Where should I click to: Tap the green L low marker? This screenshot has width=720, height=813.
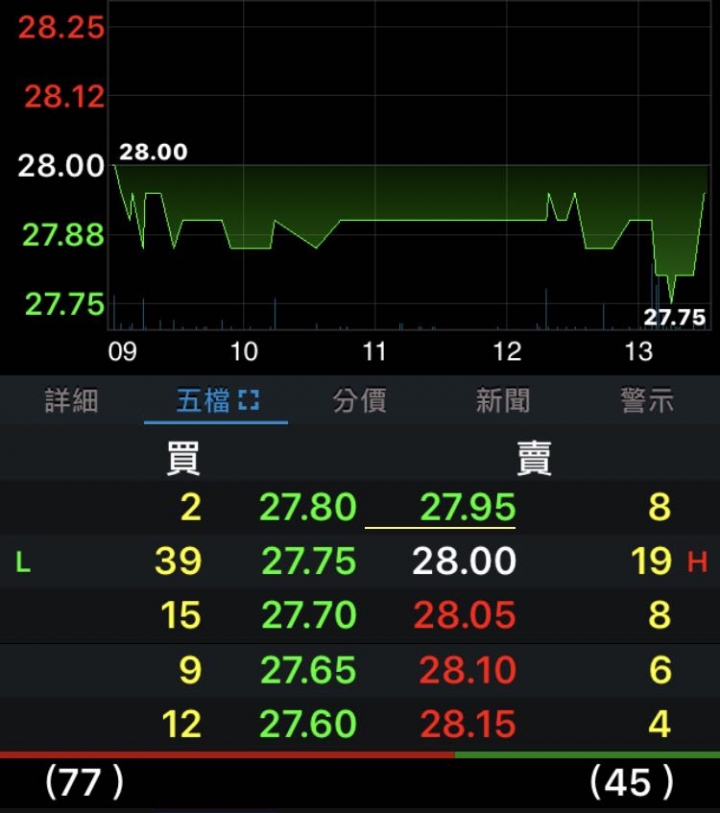coord(23,562)
